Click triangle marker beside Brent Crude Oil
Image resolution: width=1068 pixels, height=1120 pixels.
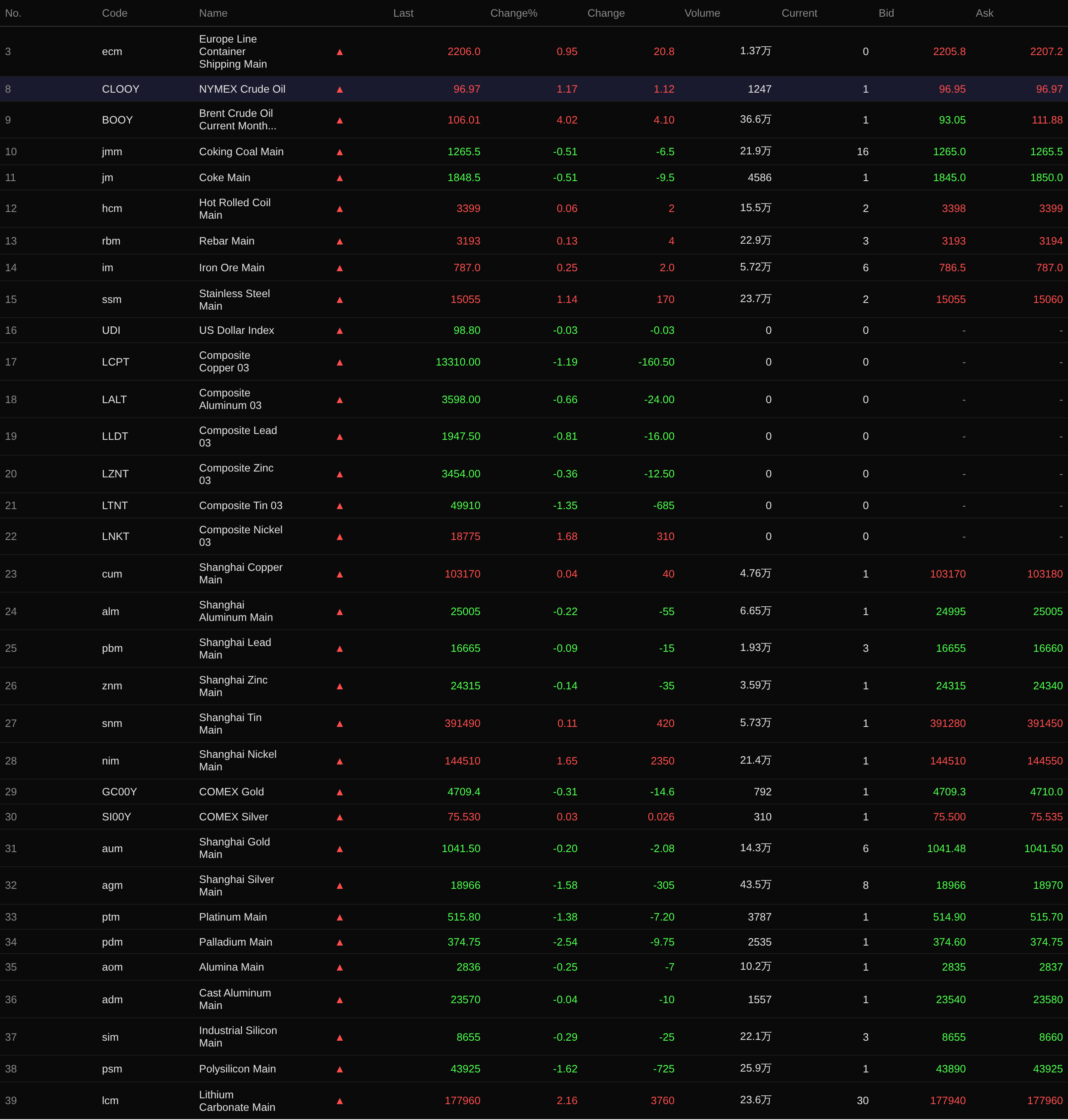pyautogui.click(x=339, y=120)
